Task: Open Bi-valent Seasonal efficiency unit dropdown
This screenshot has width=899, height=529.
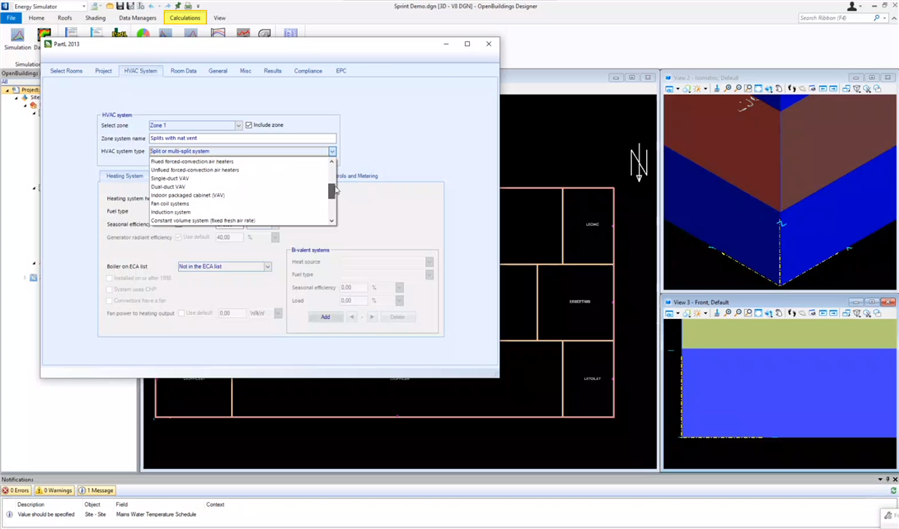Action: coord(399,288)
